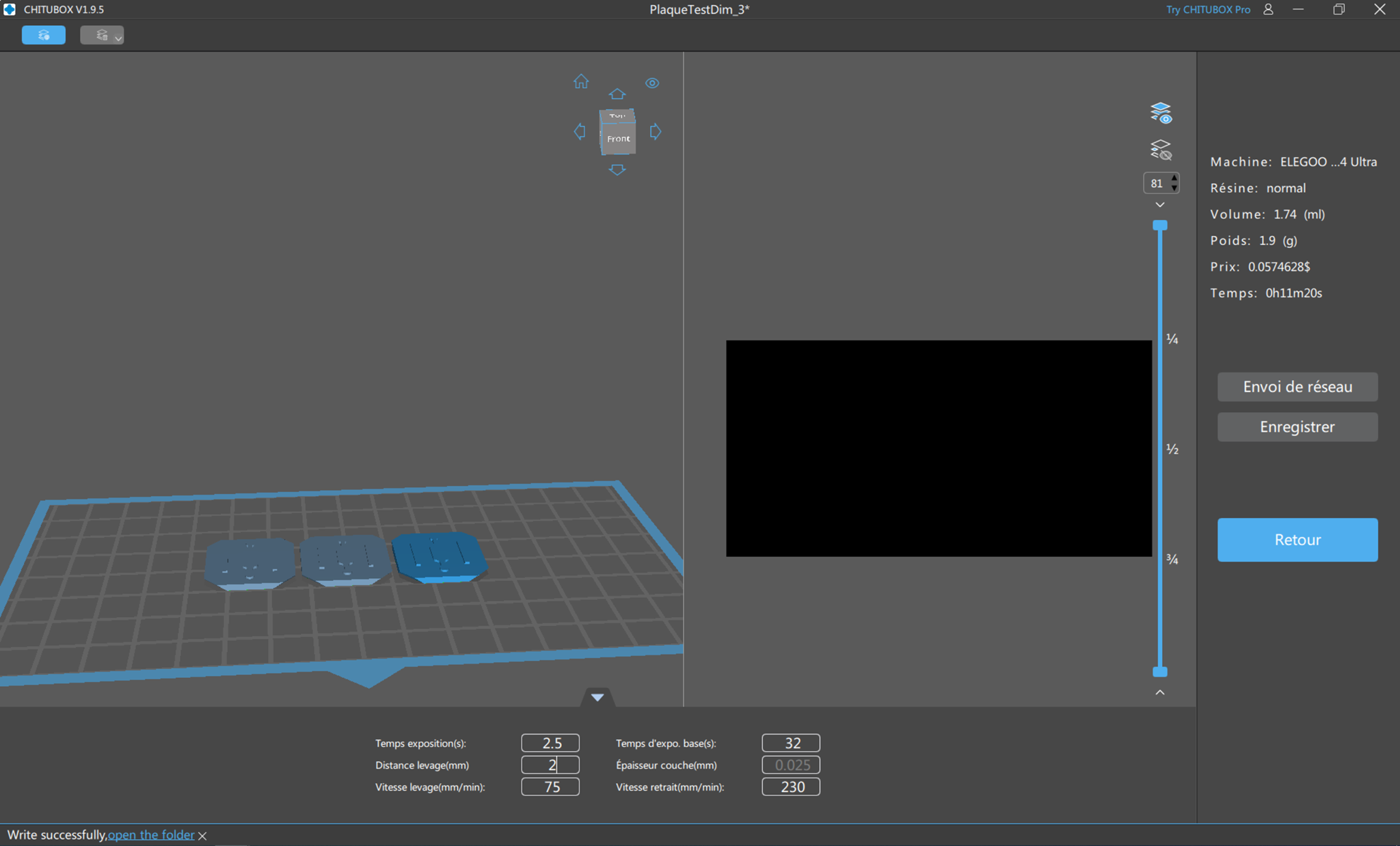Toggle the eye view-mode icon near view cube
The width and height of the screenshot is (1400, 846).
pos(652,83)
